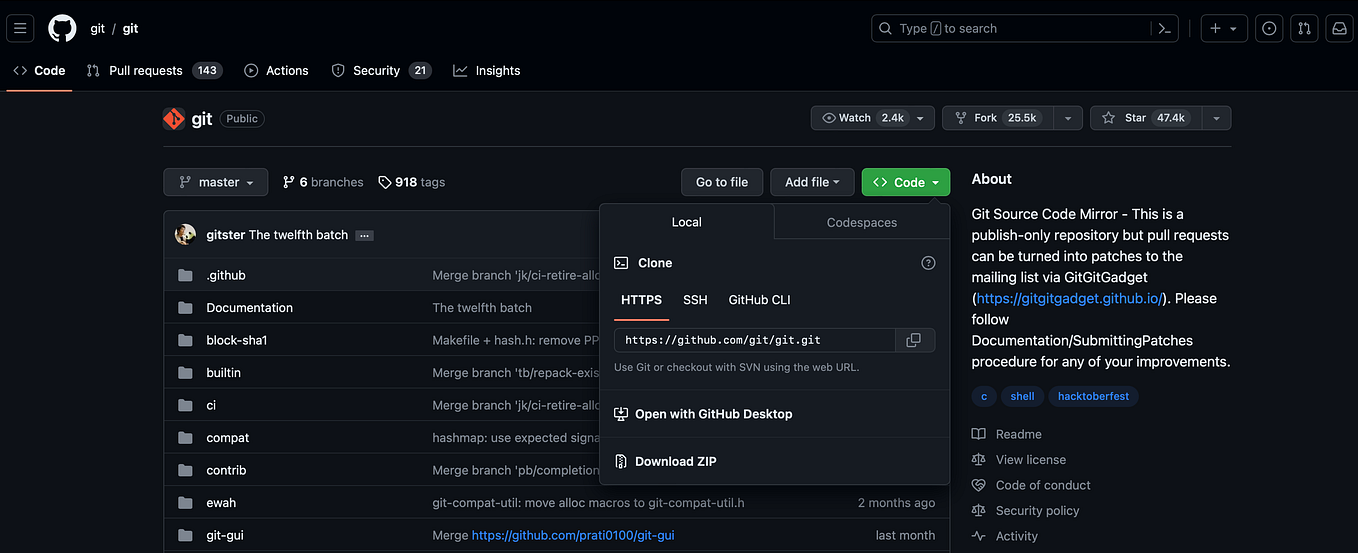Switch to the Codespaces tab
This screenshot has height=553, width=1358.
click(x=862, y=222)
